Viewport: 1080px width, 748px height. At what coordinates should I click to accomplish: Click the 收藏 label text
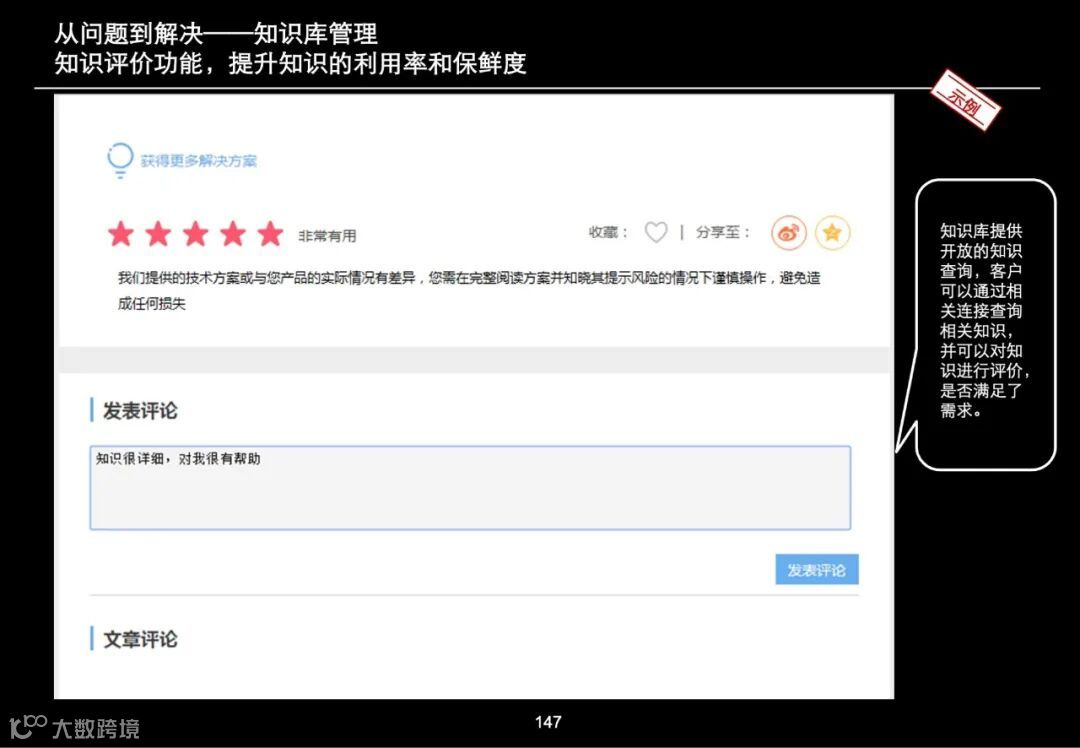608,232
